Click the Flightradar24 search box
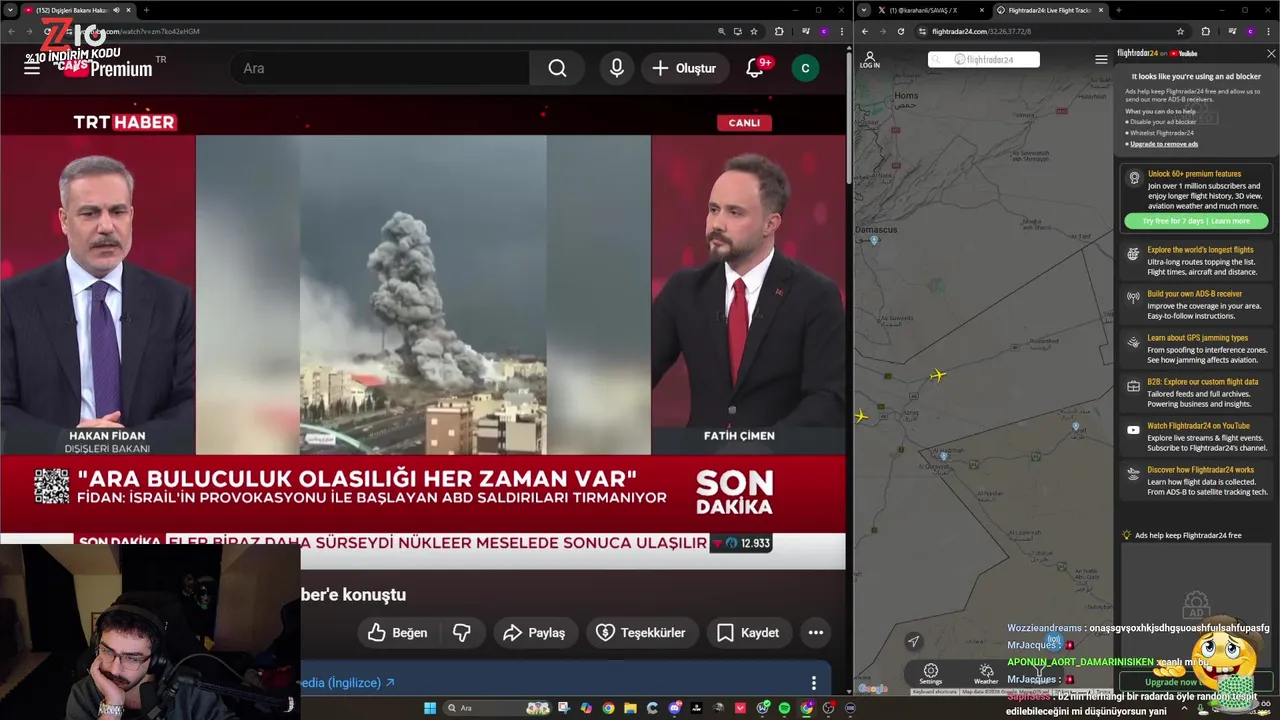Screen dimensions: 1280x720 984,59
